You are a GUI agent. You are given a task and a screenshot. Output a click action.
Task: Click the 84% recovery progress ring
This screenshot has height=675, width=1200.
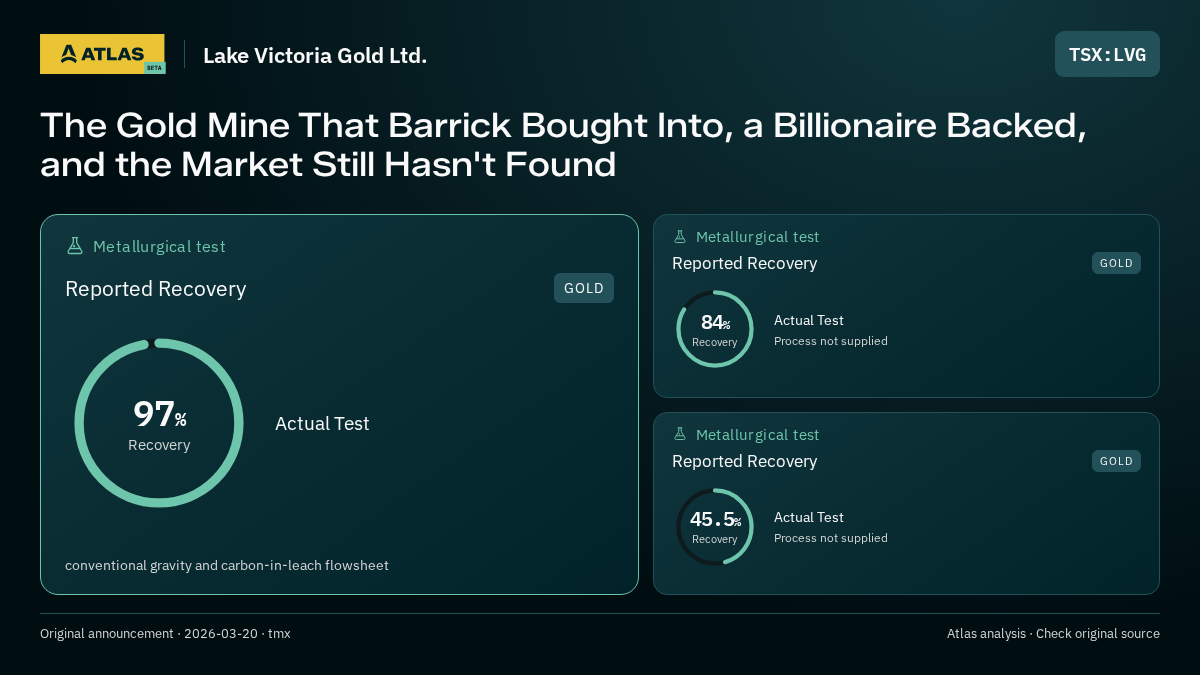(x=715, y=329)
